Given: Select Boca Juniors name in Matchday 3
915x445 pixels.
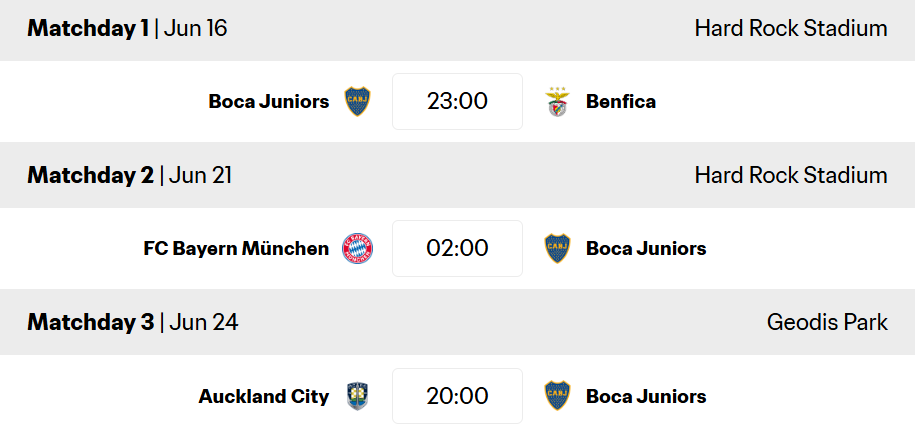Looking at the screenshot, I should pyautogui.click(x=647, y=396).
